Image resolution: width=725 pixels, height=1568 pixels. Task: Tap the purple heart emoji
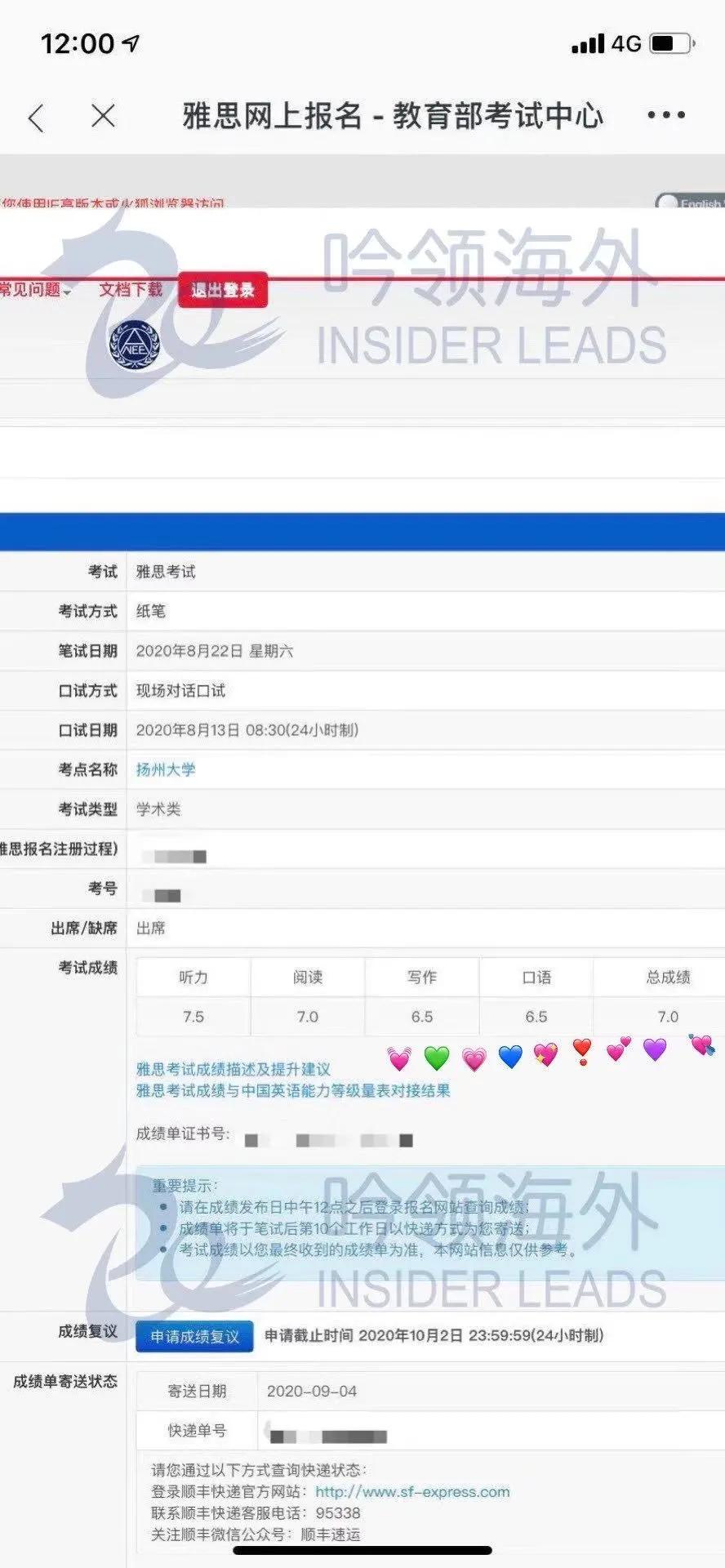click(x=655, y=1049)
